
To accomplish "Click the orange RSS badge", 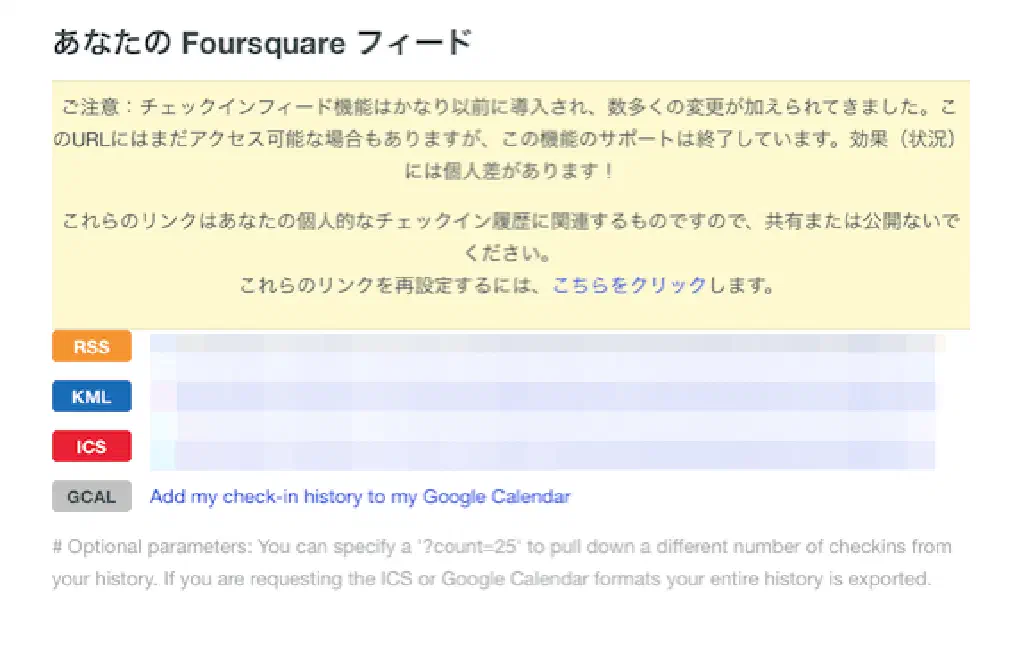I will click(x=91, y=347).
